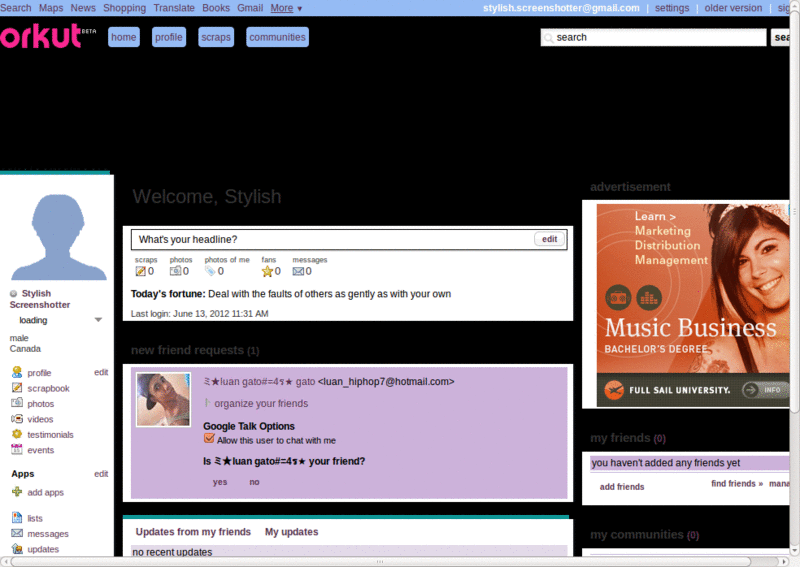Open Gmail link in top bar
Viewport: 800px width, 567px height.
point(250,8)
